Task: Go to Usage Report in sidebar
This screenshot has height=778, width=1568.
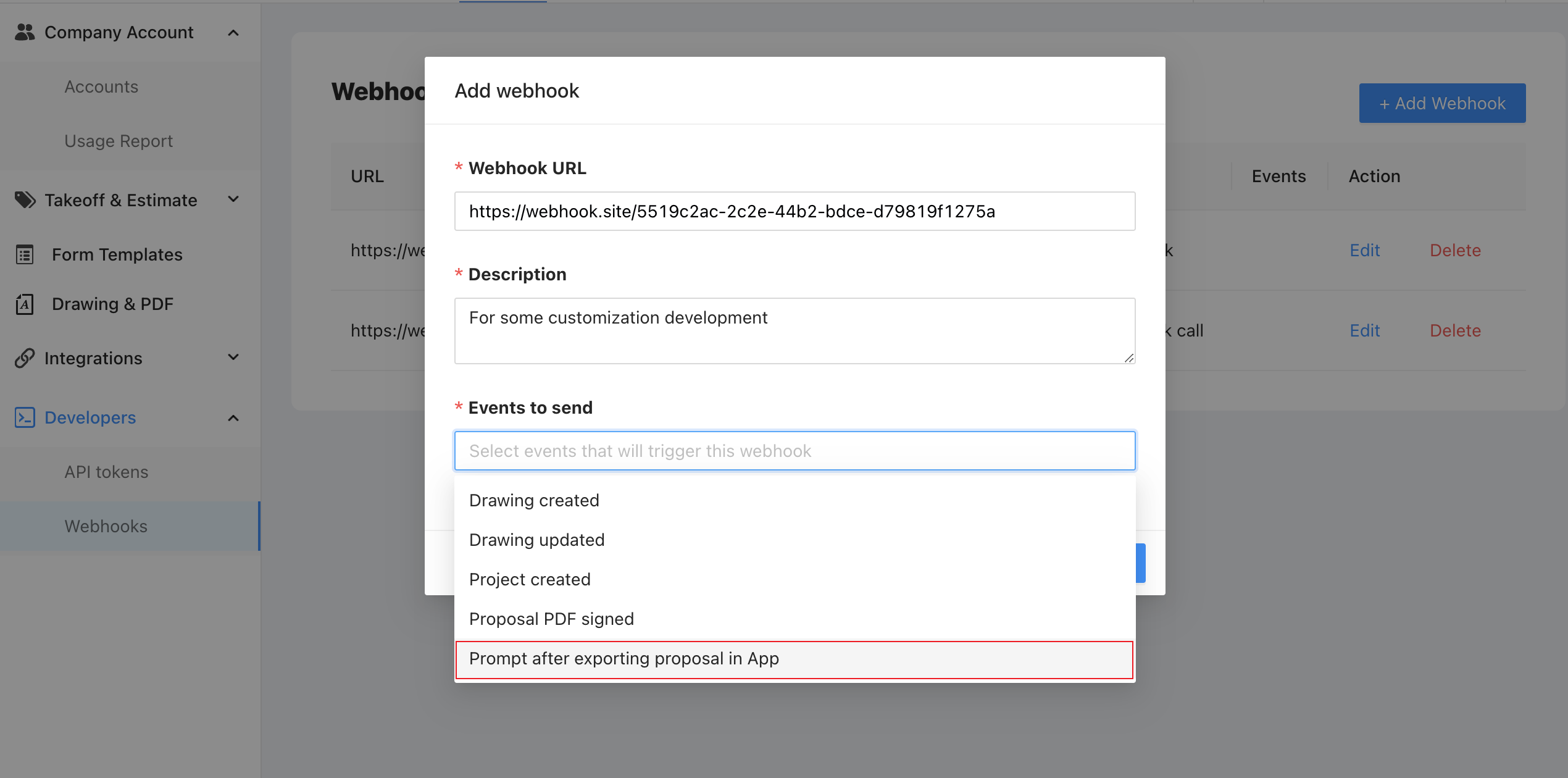Action: pos(119,141)
